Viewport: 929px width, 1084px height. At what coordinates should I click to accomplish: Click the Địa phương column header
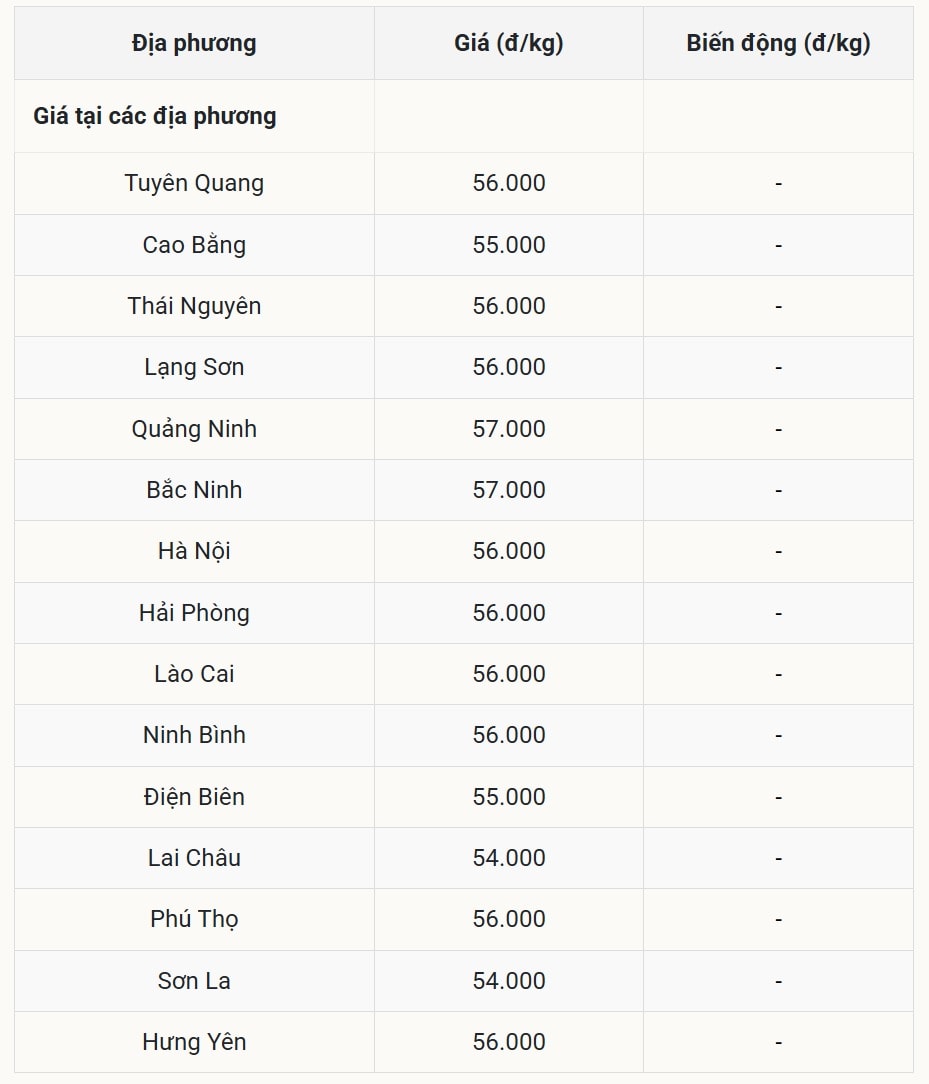194,44
